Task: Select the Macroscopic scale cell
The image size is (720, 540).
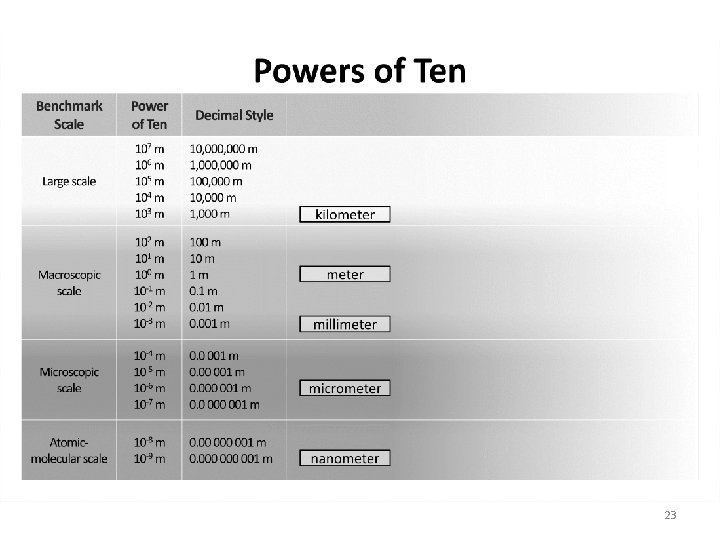Action: coord(69,283)
